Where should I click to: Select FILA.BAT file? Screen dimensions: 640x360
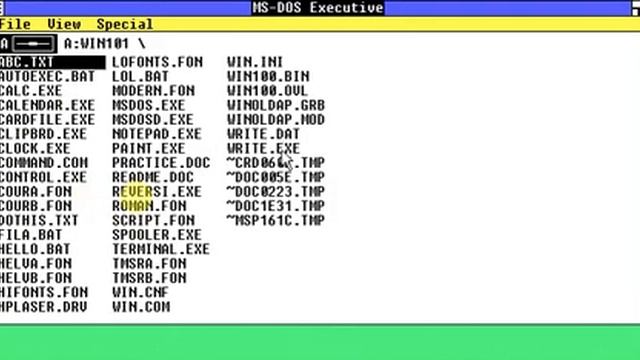click(31, 235)
